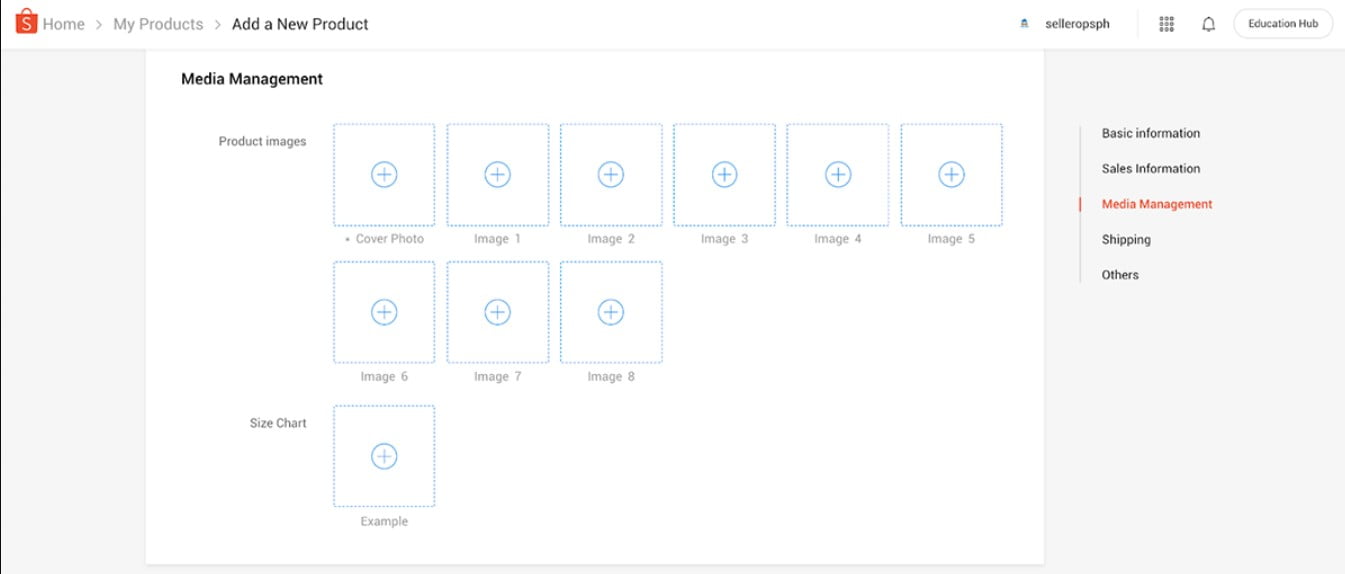Jump to Basic information section
1345x574 pixels.
tap(1150, 133)
